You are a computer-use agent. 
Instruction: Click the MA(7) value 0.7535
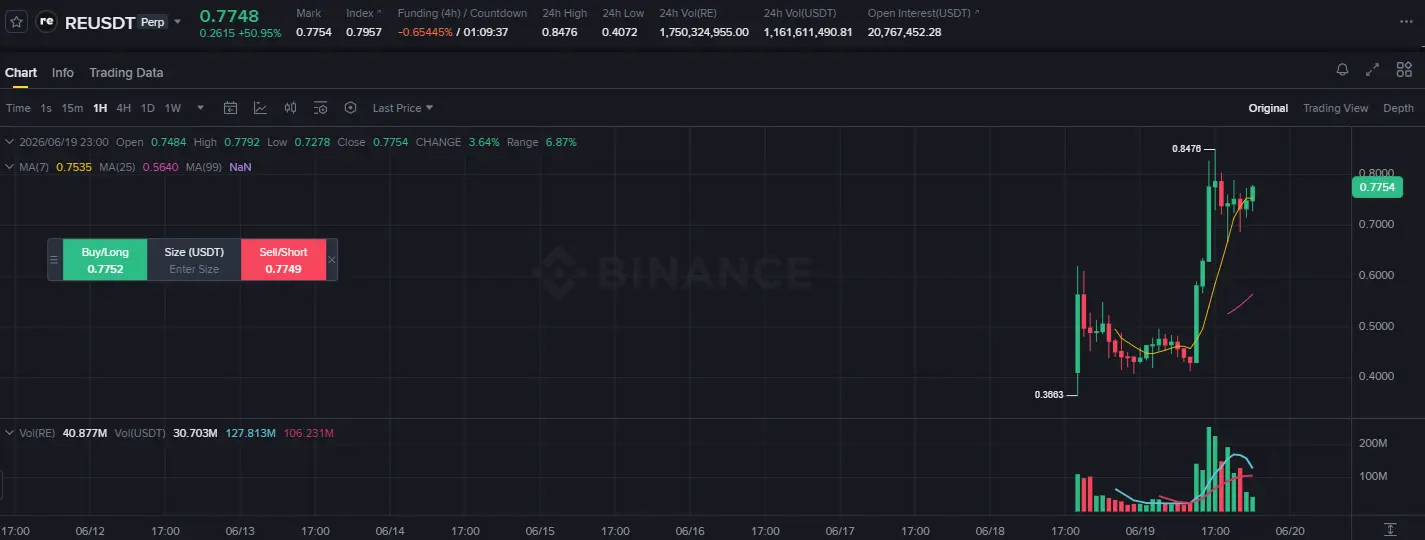coord(74,167)
